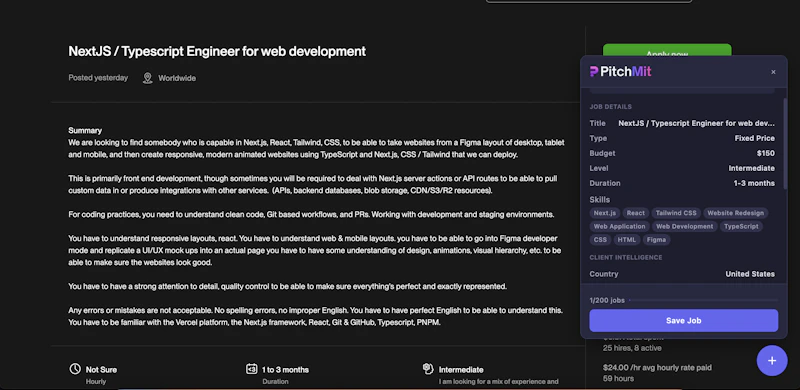Select the TypeScript skill tag

741,226
